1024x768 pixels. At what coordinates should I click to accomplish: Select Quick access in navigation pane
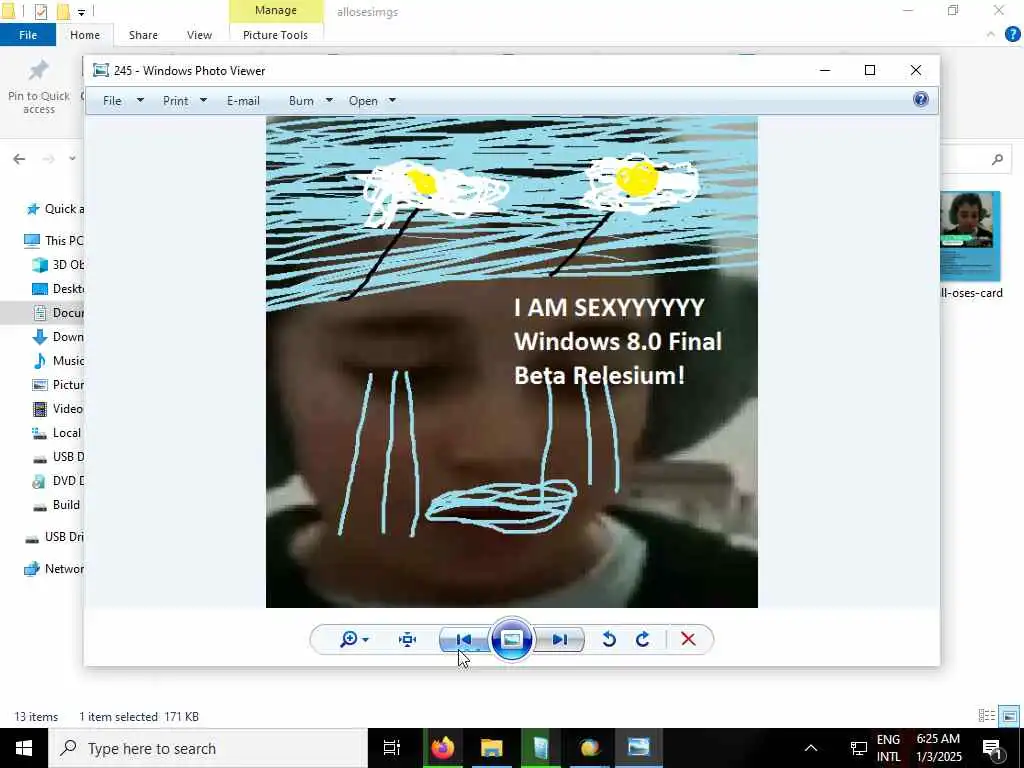55,209
